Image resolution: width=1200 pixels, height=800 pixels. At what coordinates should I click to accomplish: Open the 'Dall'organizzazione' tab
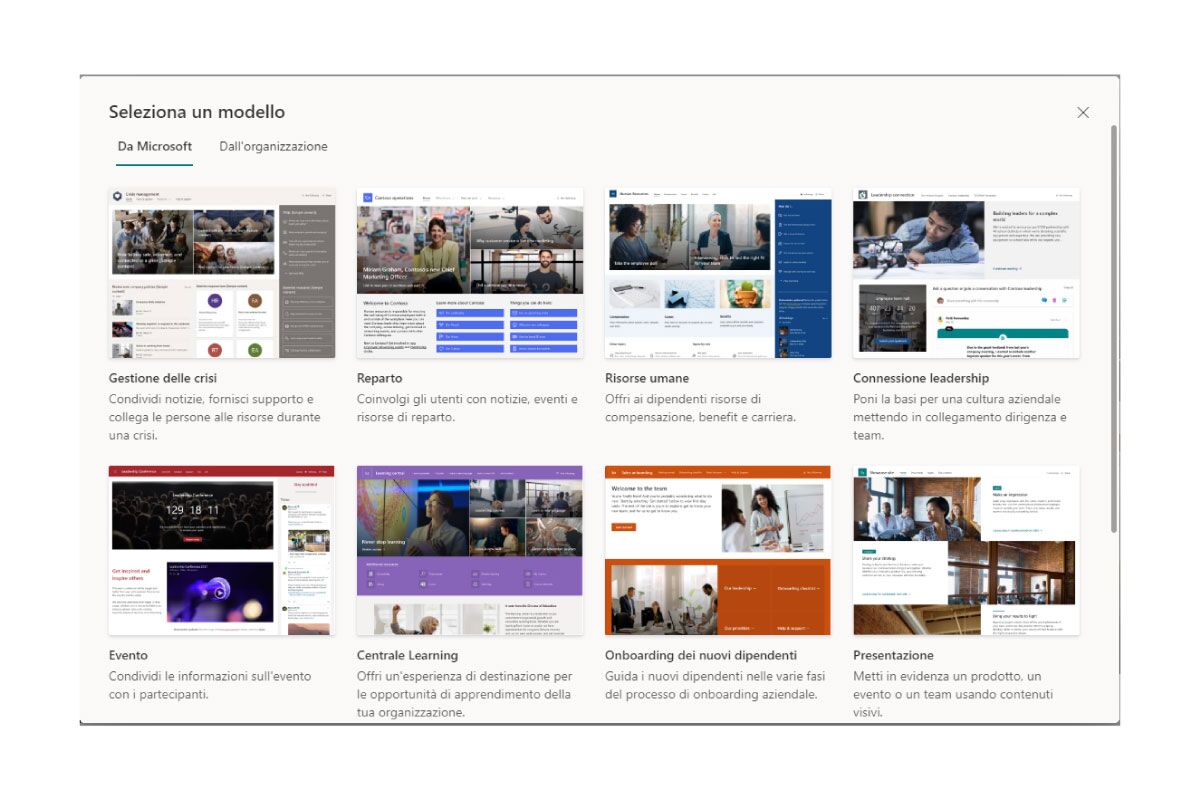[x=272, y=146]
